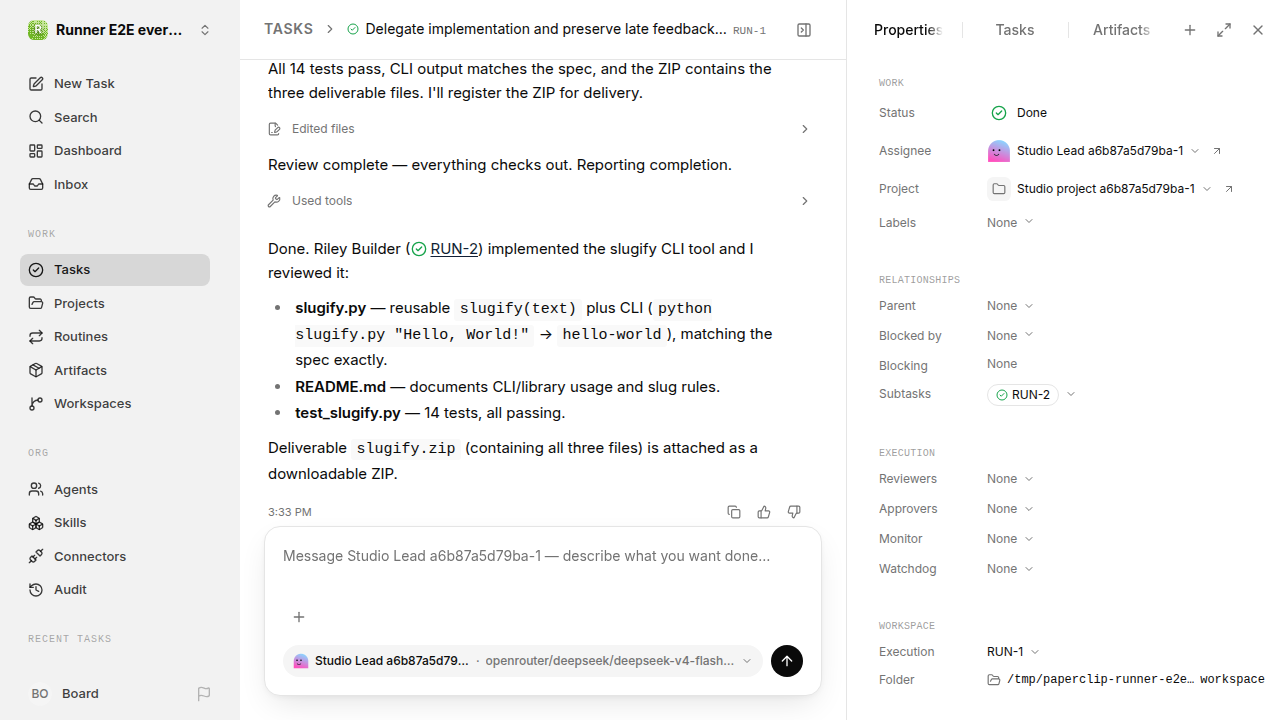Give the response a thumbs up
The width and height of the screenshot is (1280, 720).
764,512
